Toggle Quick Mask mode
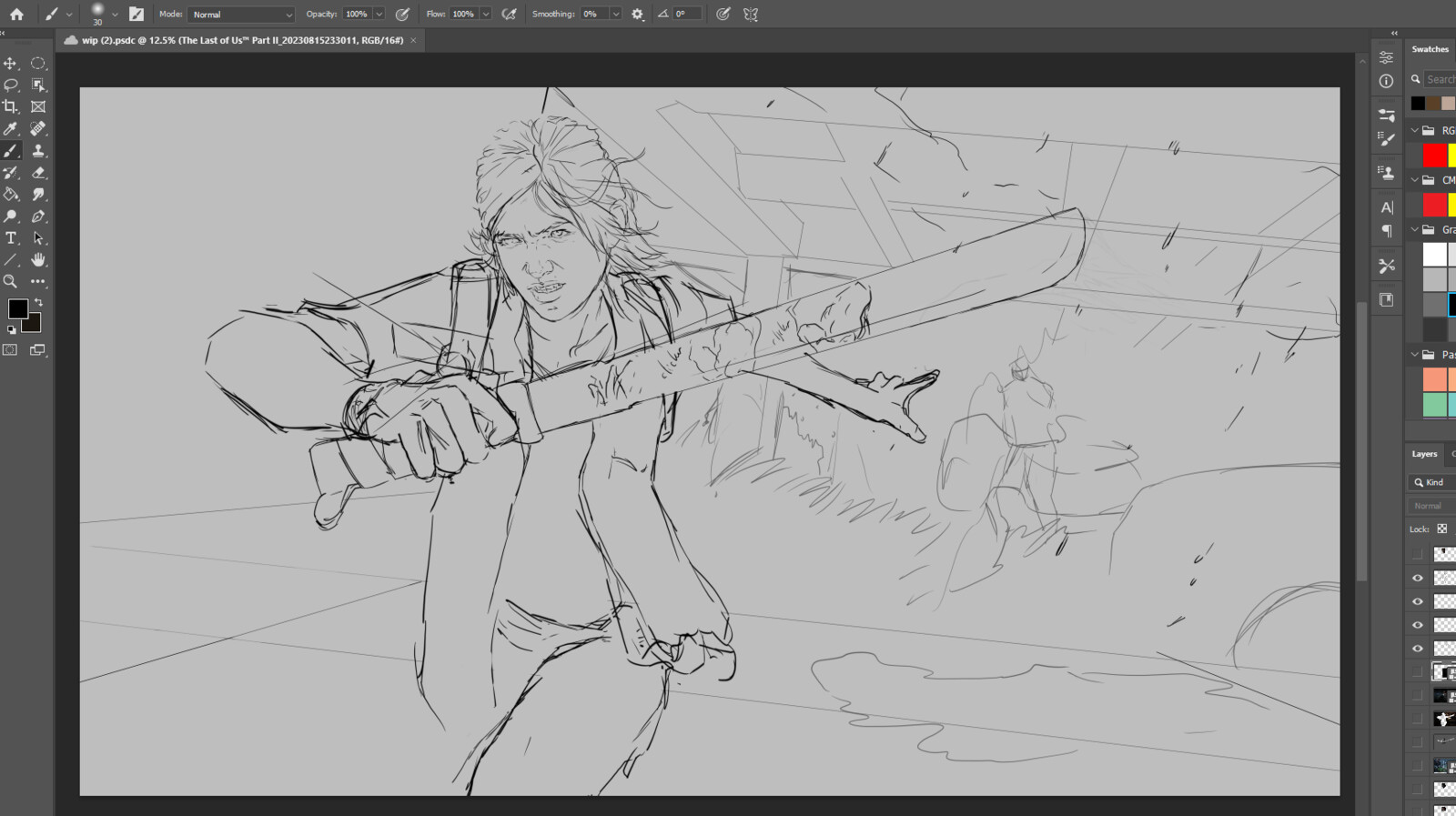Viewport: 1456px width, 816px height. point(11,350)
